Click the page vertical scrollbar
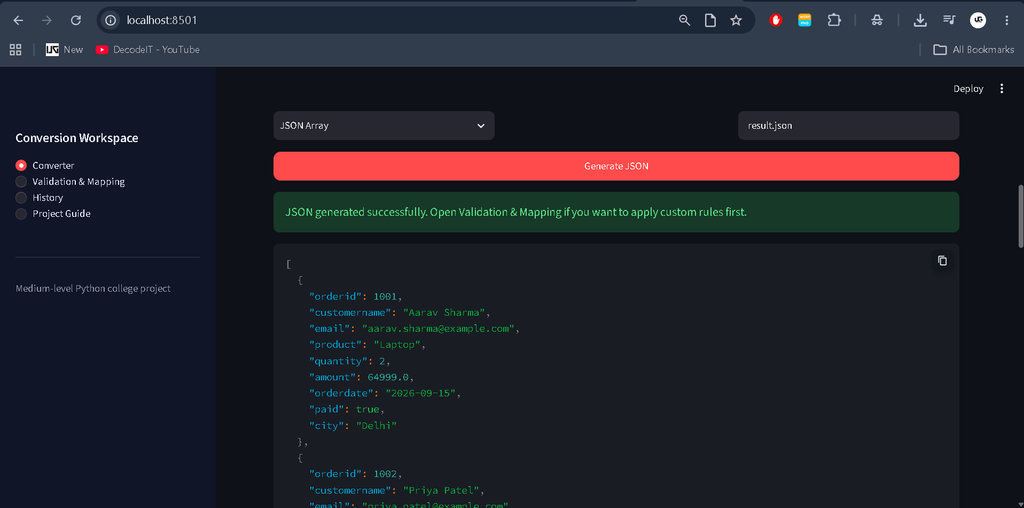Viewport: 1024px width, 508px height. coord(1020,217)
